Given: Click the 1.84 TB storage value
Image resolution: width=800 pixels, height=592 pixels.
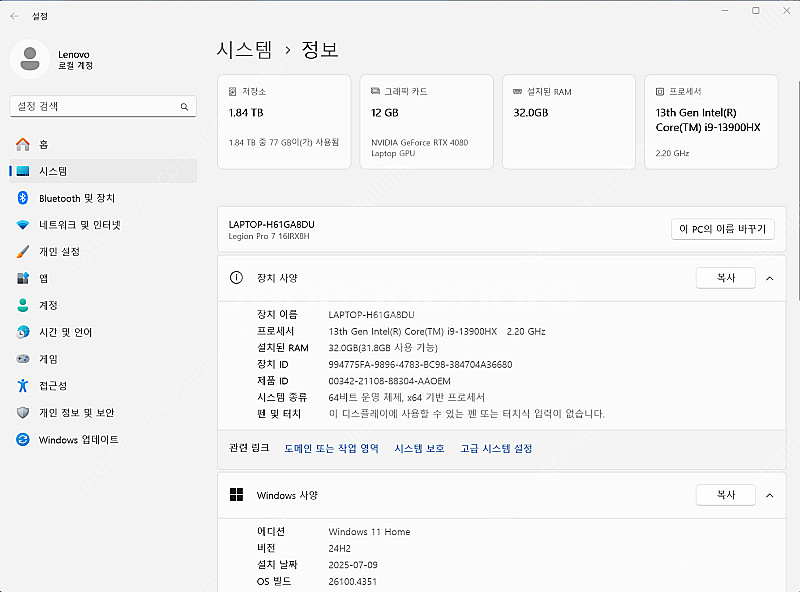Looking at the screenshot, I should pos(246,113).
